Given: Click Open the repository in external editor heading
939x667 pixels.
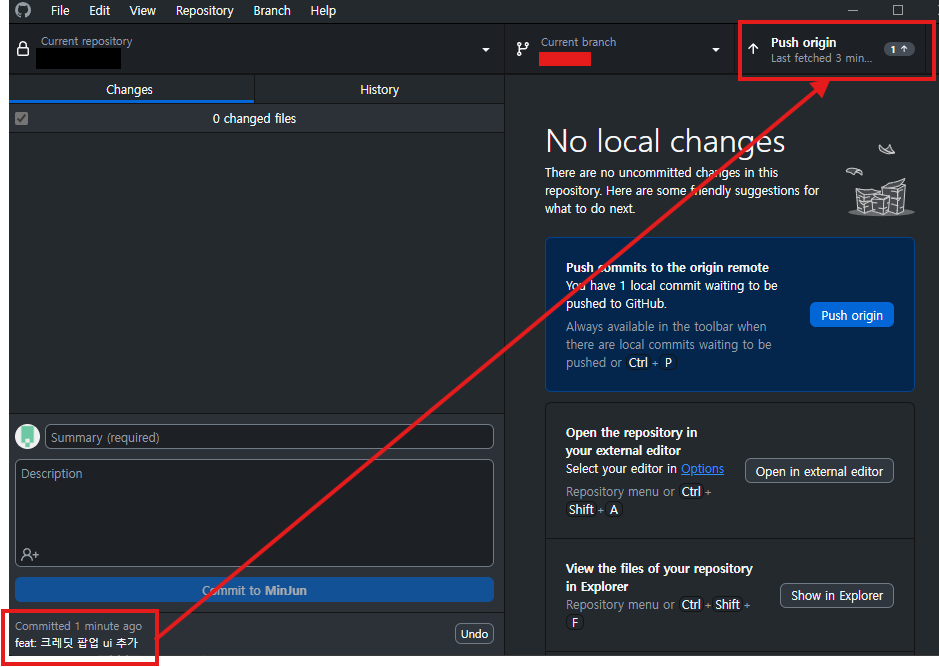Looking at the screenshot, I should coord(631,441).
